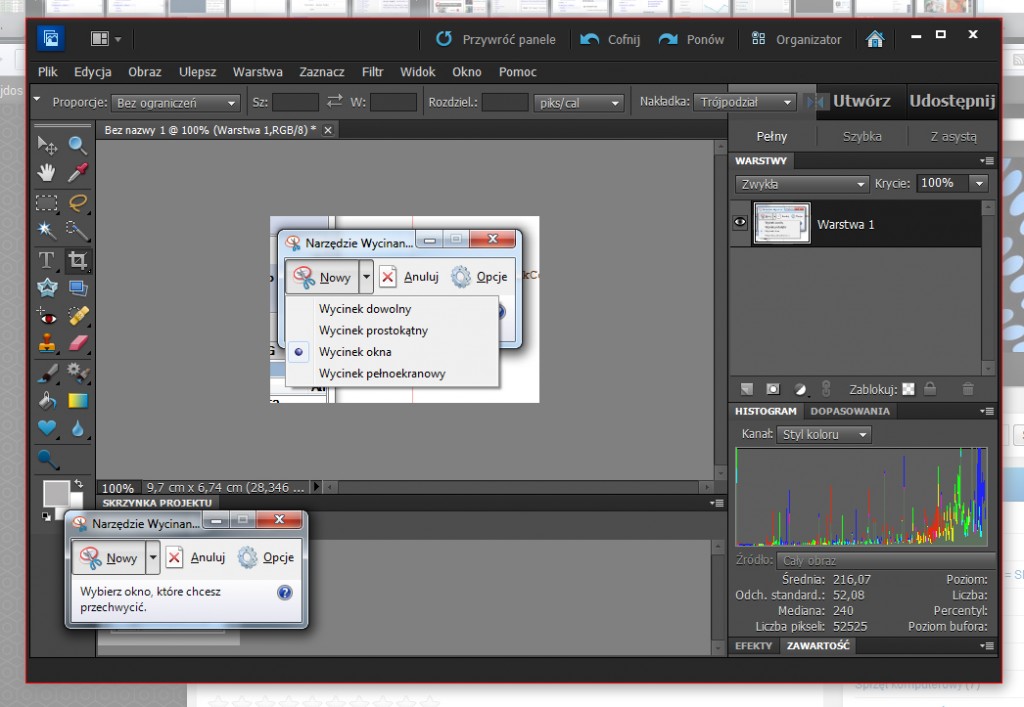
Task: Select the Gradient tool
Action: point(78,400)
